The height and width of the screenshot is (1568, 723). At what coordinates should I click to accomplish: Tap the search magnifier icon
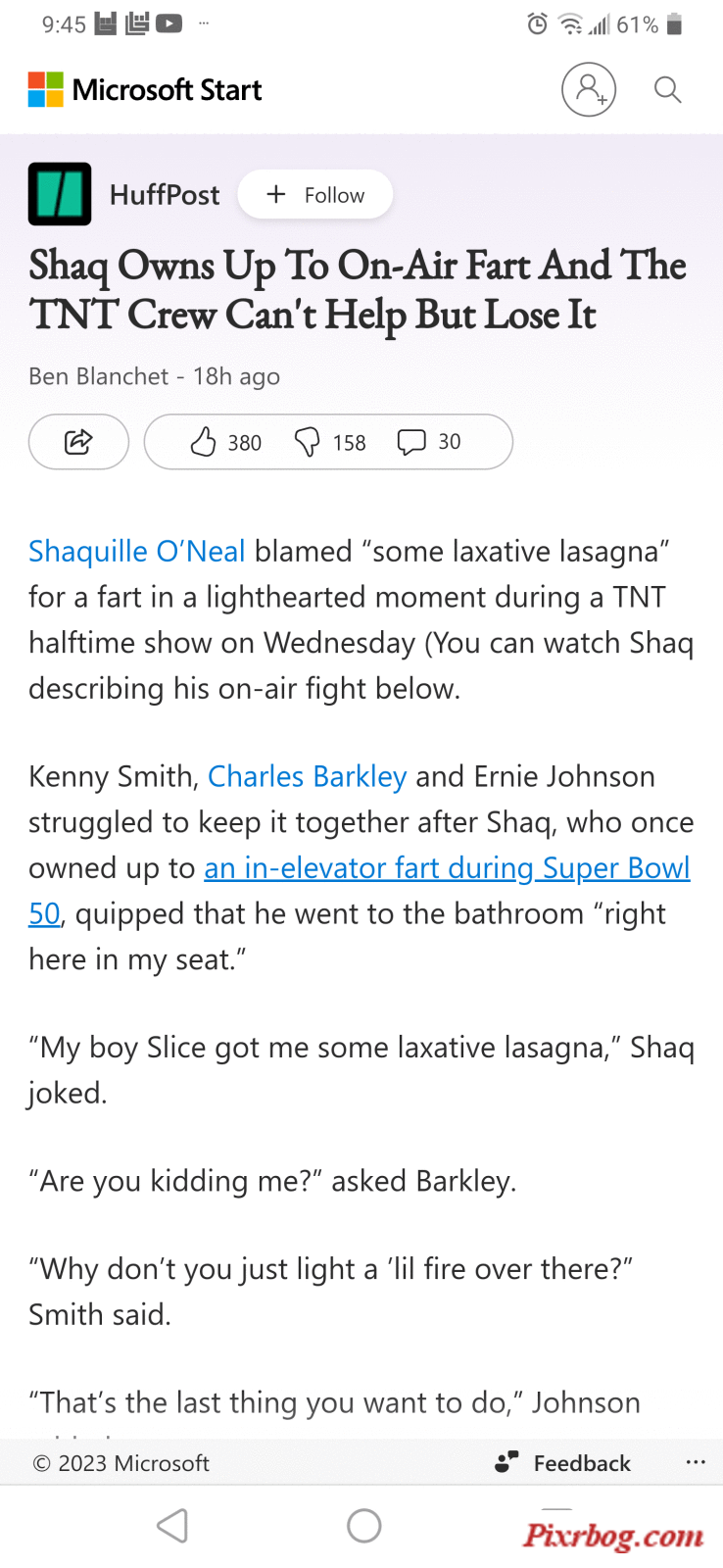[x=667, y=89]
